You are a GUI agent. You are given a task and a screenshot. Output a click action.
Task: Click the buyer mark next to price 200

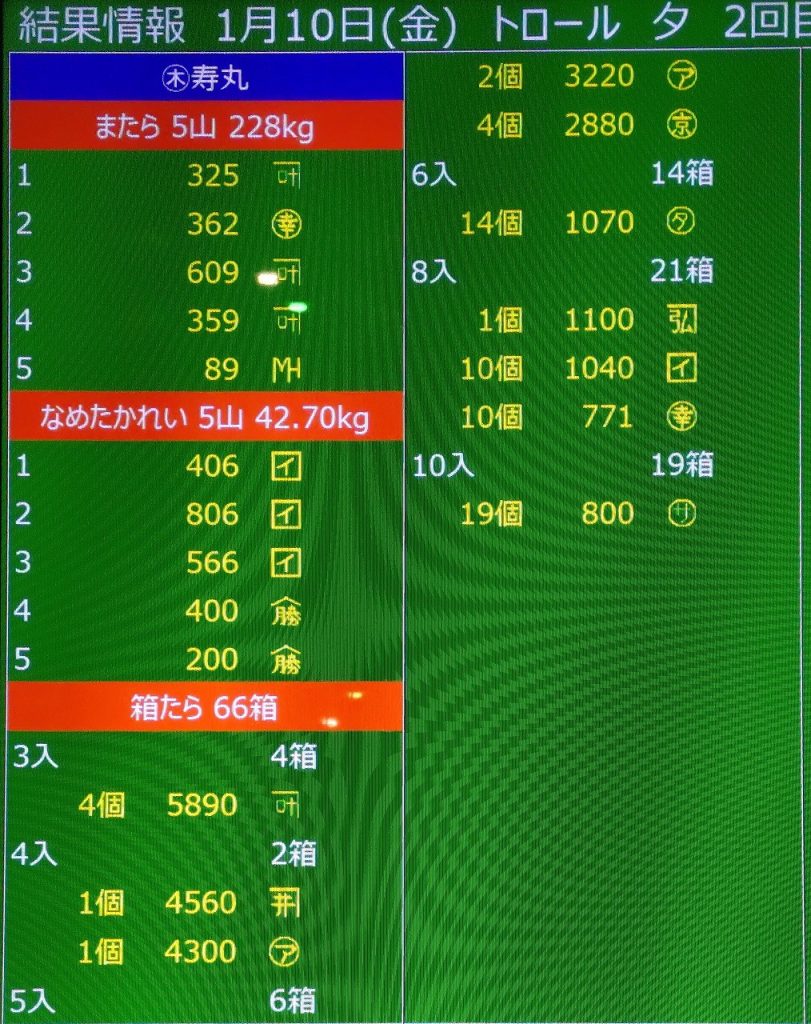286,661
